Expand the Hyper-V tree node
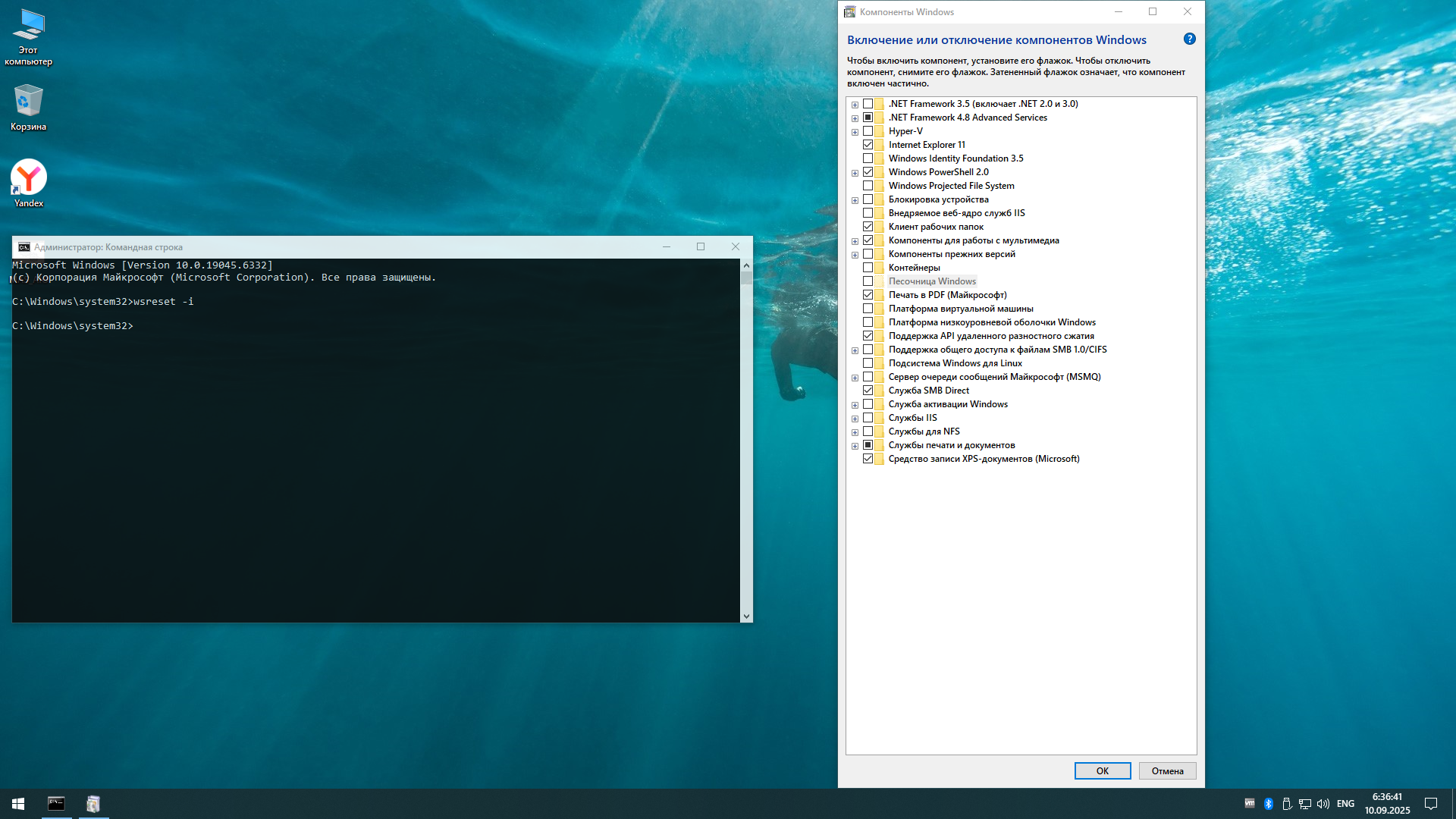This screenshot has width=1456, height=819. click(855, 130)
